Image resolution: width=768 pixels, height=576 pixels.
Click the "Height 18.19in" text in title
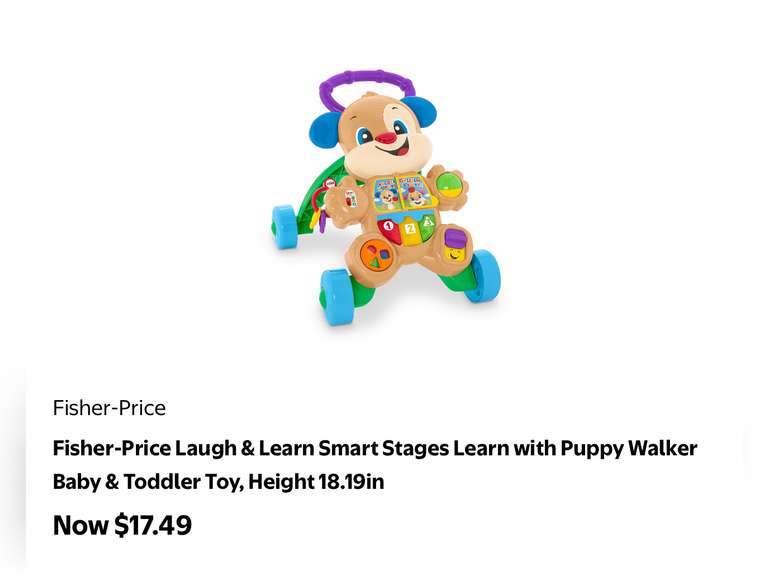point(316,481)
